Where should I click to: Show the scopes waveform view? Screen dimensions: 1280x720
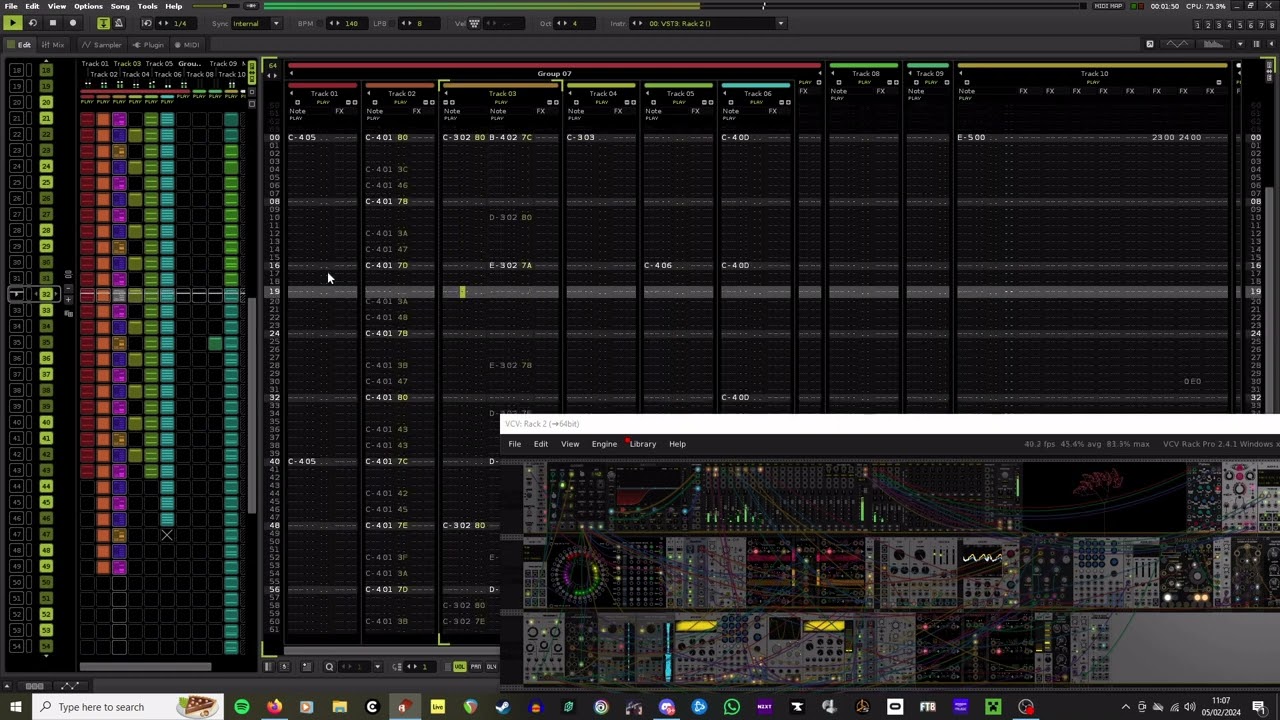(x=1178, y=44)
